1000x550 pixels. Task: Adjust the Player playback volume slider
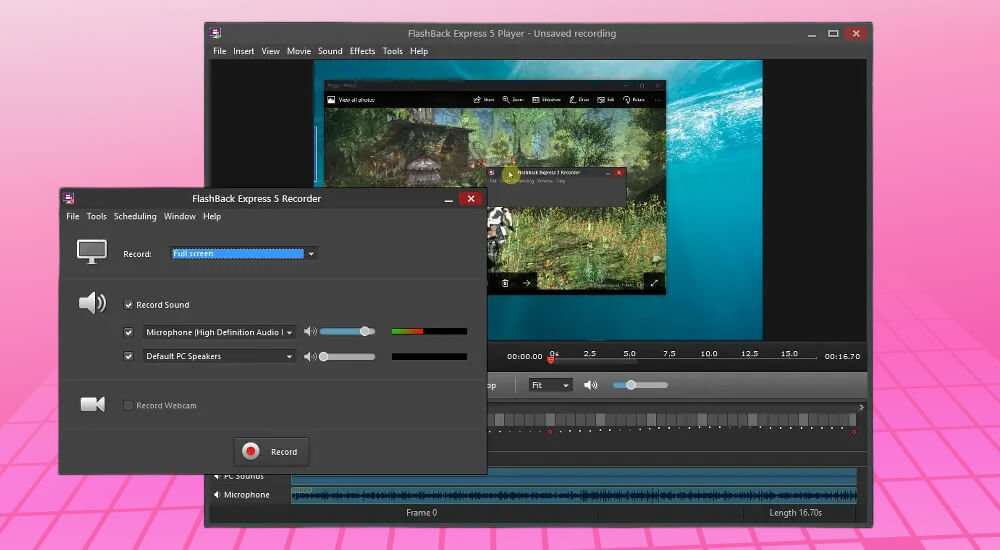pos(640,385)
